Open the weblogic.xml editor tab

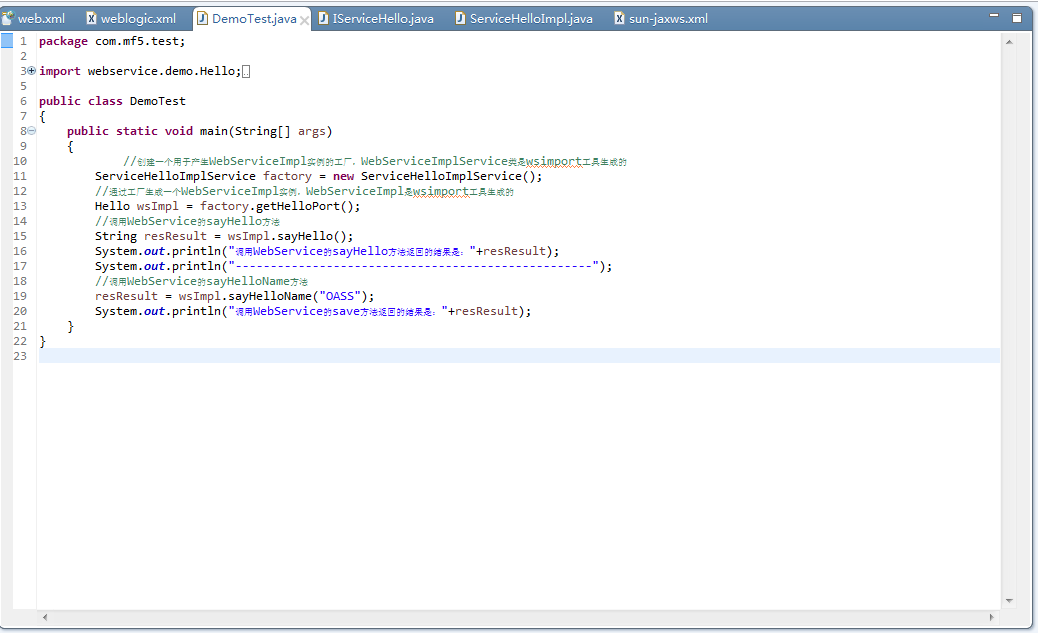click(x=138, y=18)
